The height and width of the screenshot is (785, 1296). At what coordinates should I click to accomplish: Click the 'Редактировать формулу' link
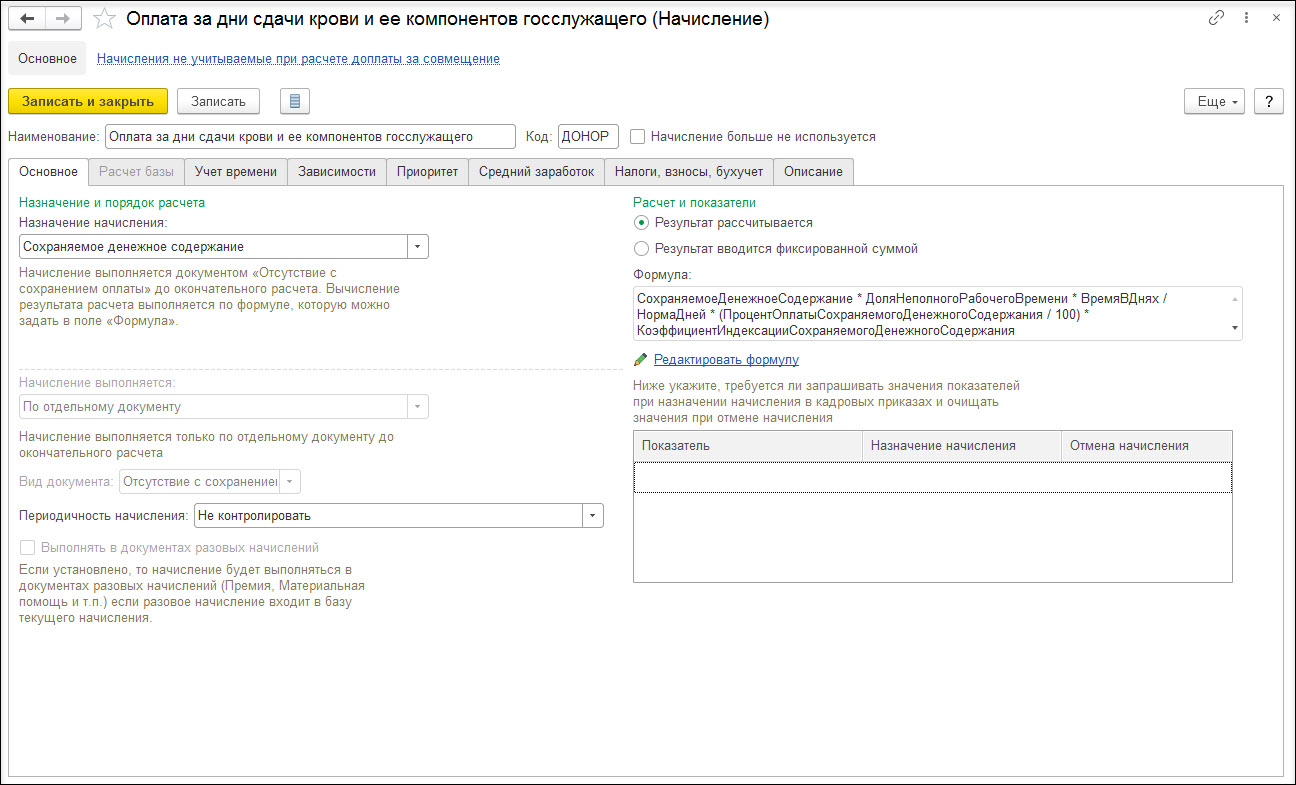click(x=726, y=359)
